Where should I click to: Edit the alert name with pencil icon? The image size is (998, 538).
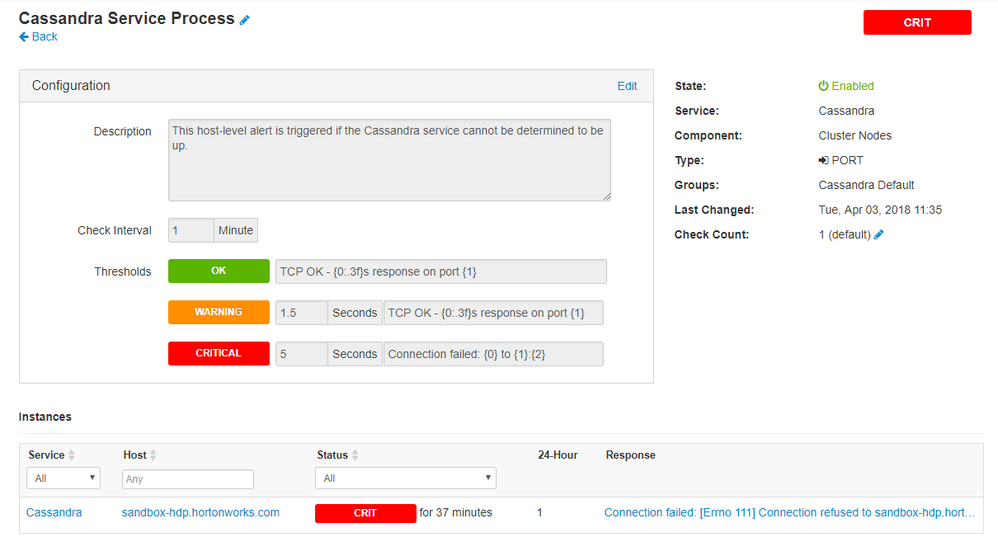click(244, 20)
